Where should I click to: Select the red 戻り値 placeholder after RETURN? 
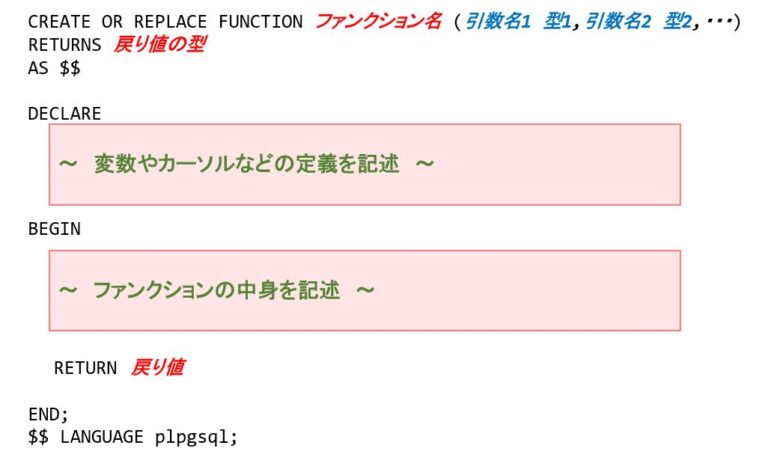[157, 368]
